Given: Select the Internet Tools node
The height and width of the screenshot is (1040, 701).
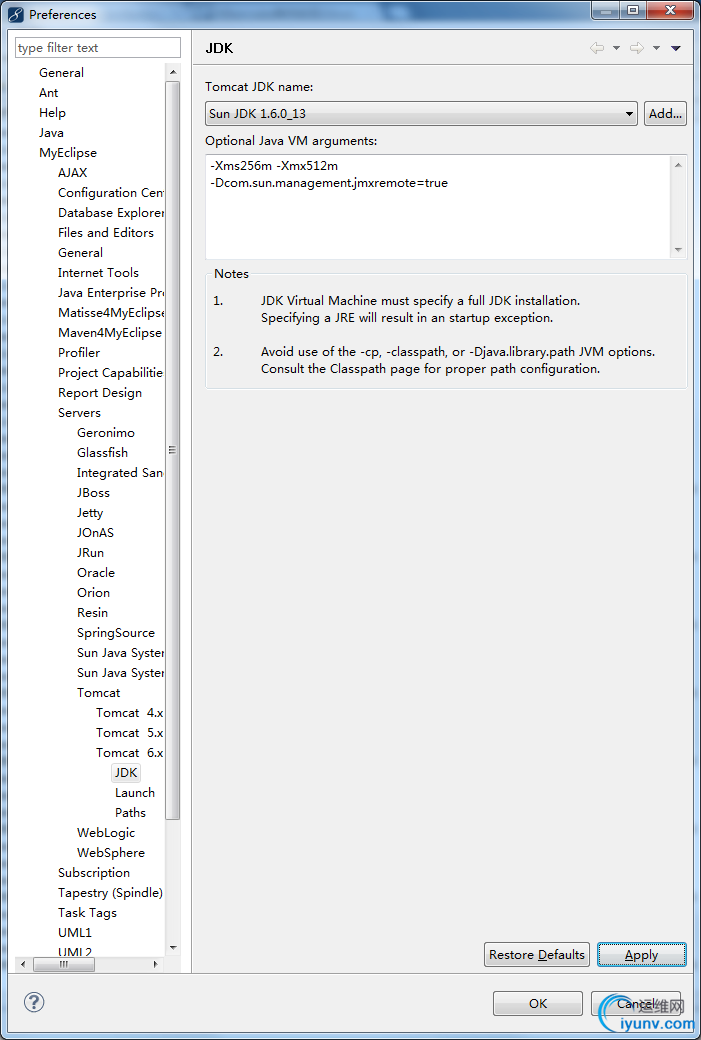Looking at the screenshot, I should coord(98,272).
